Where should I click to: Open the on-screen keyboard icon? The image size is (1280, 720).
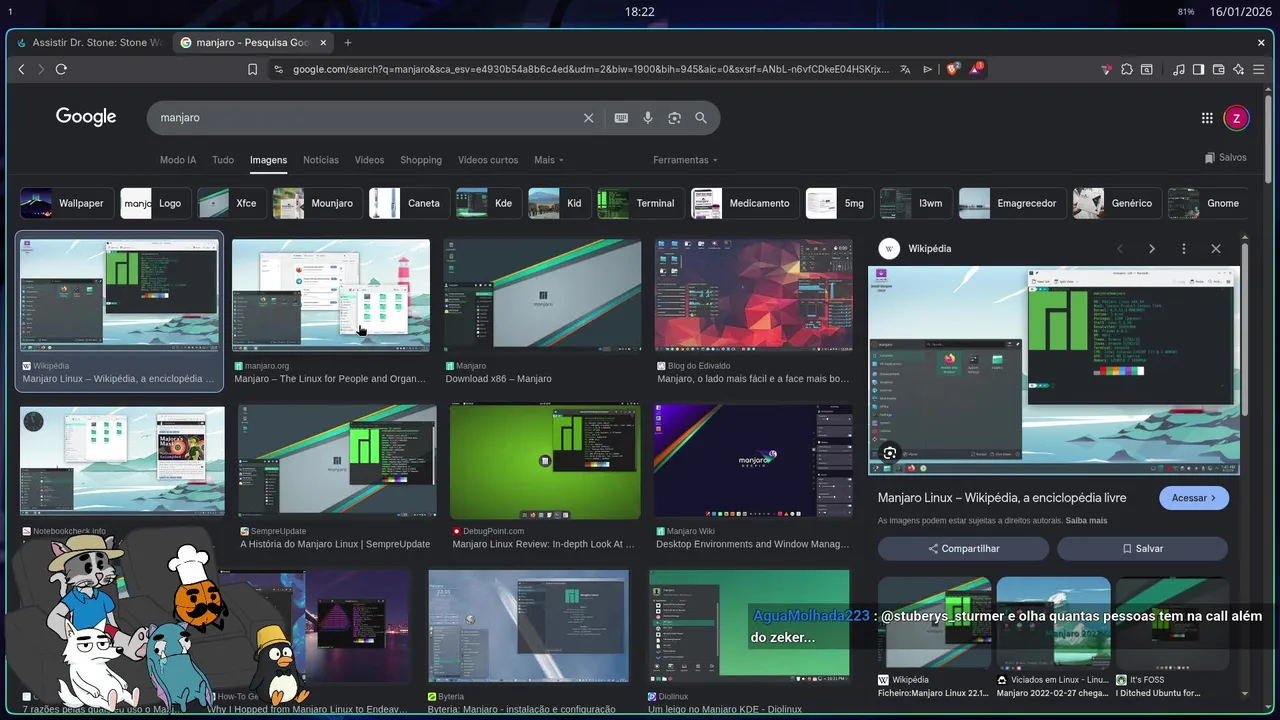[x=621, y=118]
